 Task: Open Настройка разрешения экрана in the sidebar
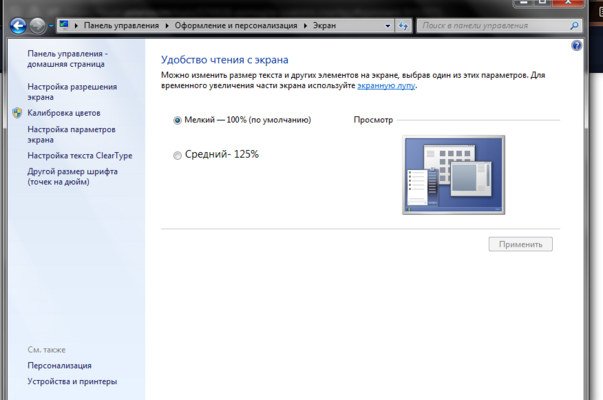click(x=72, y=92)
